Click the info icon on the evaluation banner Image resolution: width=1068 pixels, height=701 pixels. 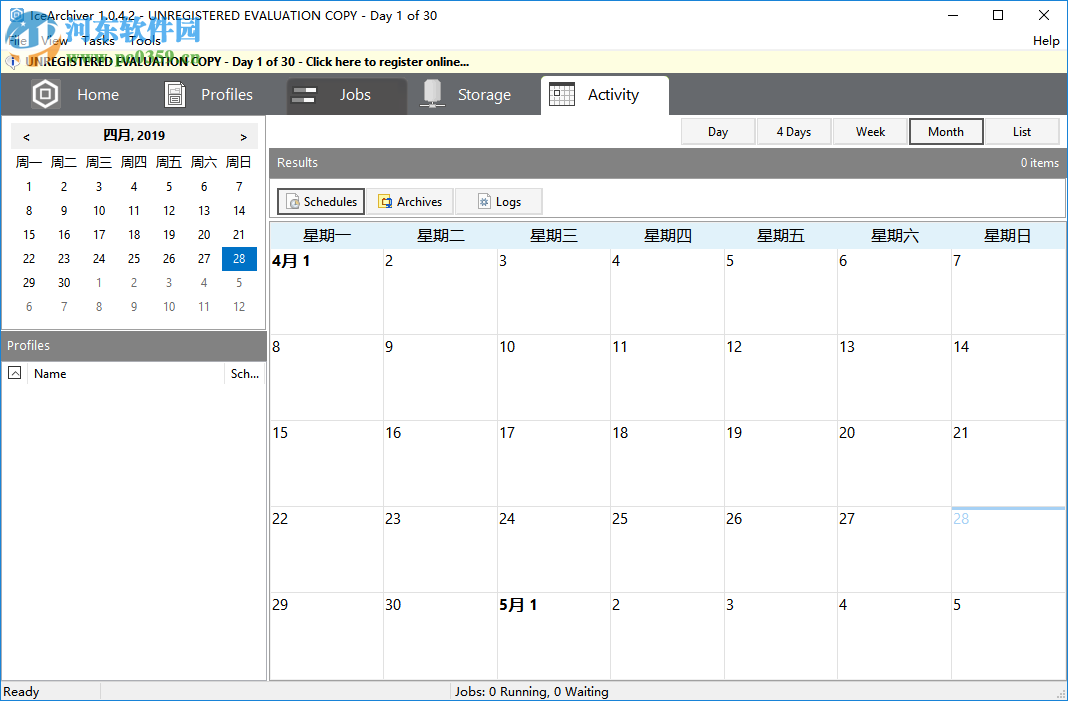[x=10, y=61]
